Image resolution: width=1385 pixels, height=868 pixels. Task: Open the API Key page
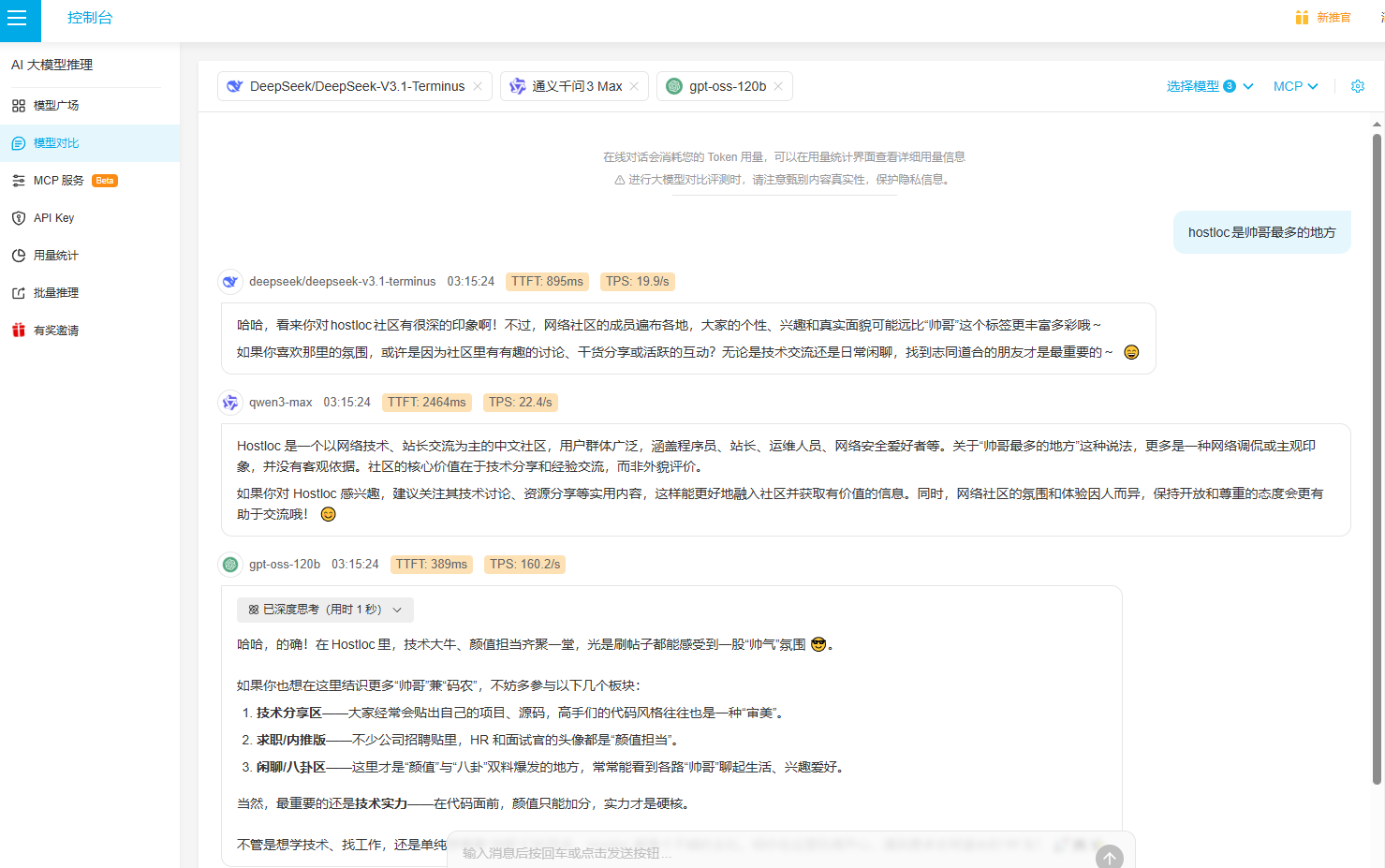[53, 218]
